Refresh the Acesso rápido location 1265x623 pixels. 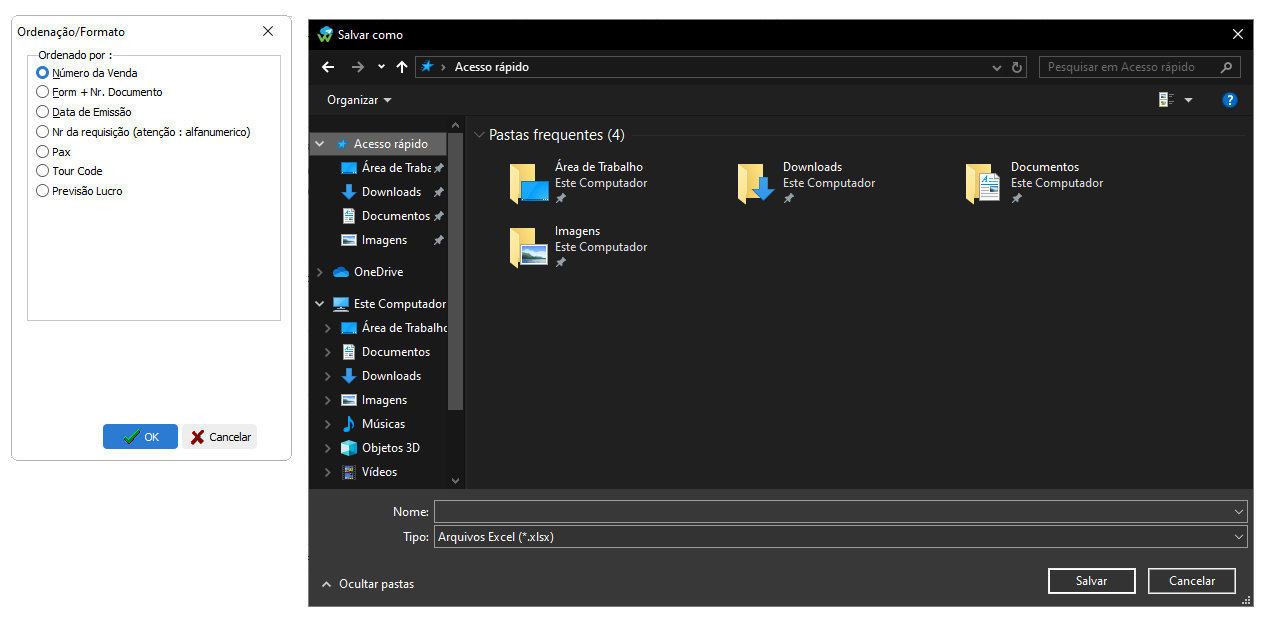tap(1018, 67)
